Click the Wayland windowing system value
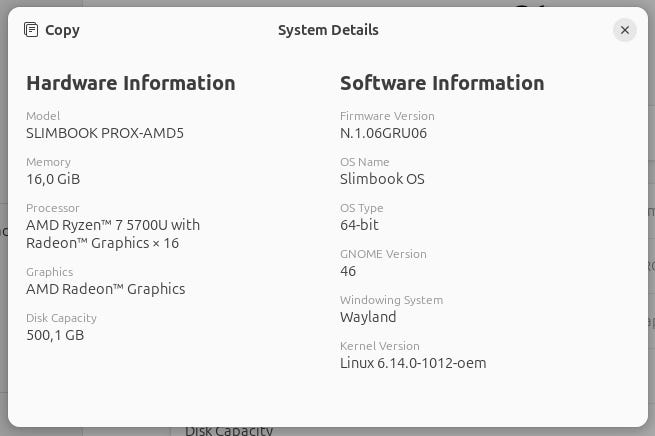The height and width of the screenshot is (436, 655). coord(368,317)
